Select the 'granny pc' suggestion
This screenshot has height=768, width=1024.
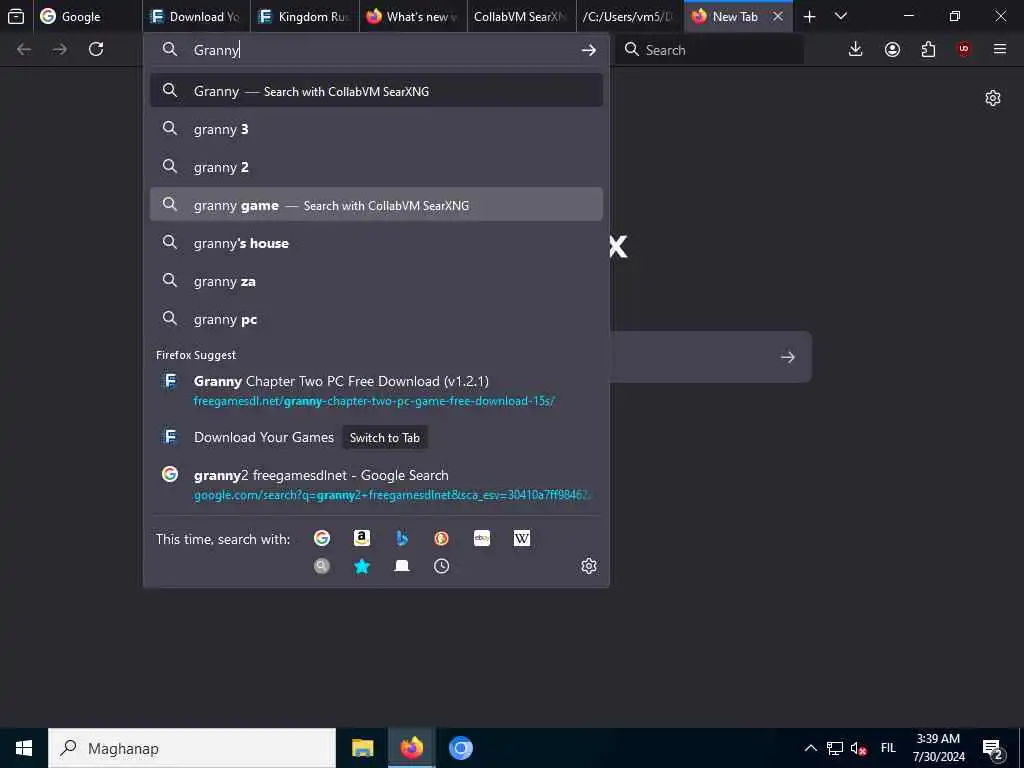[x=376, y=319]
